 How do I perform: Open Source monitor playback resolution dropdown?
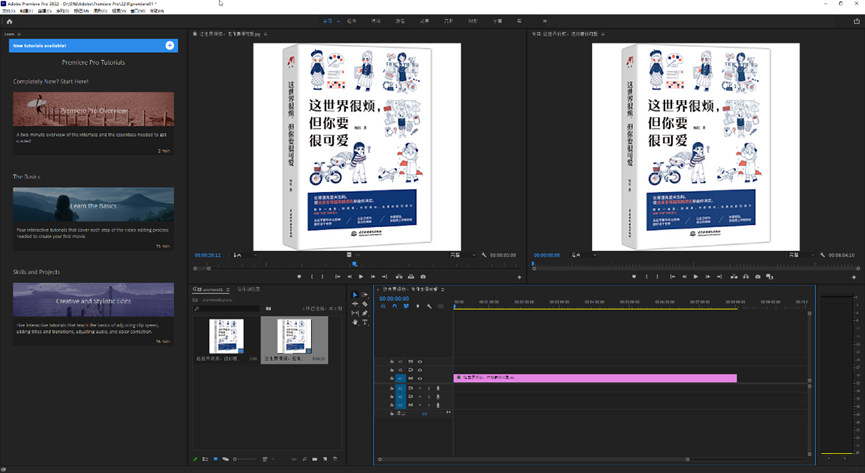463,255
